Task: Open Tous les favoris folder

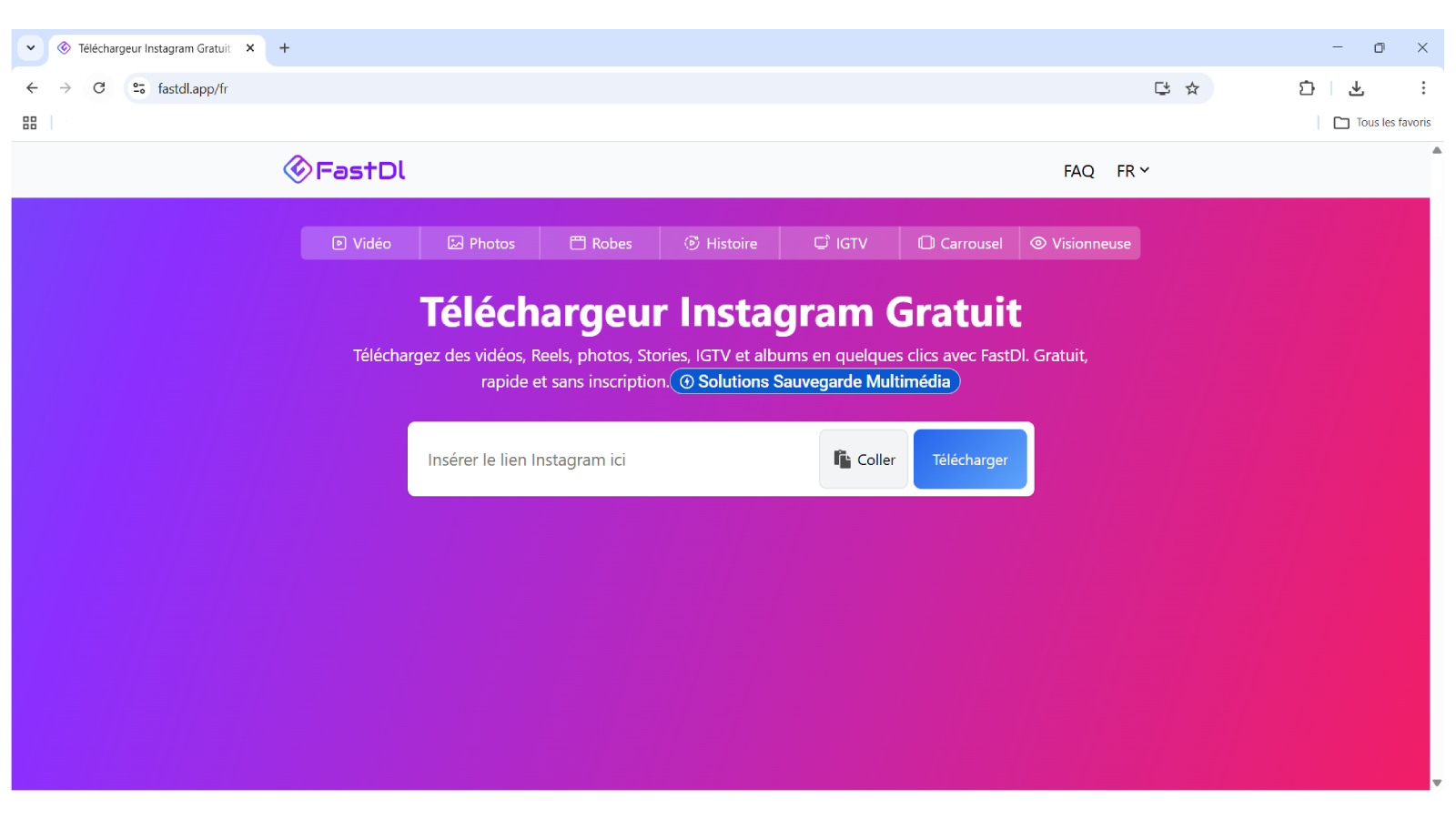Action: pyautogui.click(x=1381, y=123)
